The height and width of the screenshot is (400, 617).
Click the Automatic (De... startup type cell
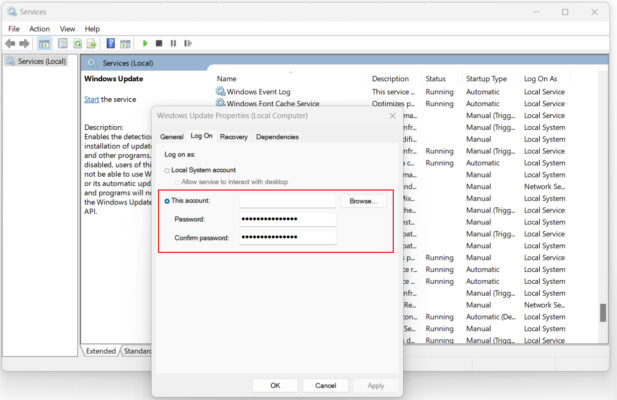(x=490, y=317)
